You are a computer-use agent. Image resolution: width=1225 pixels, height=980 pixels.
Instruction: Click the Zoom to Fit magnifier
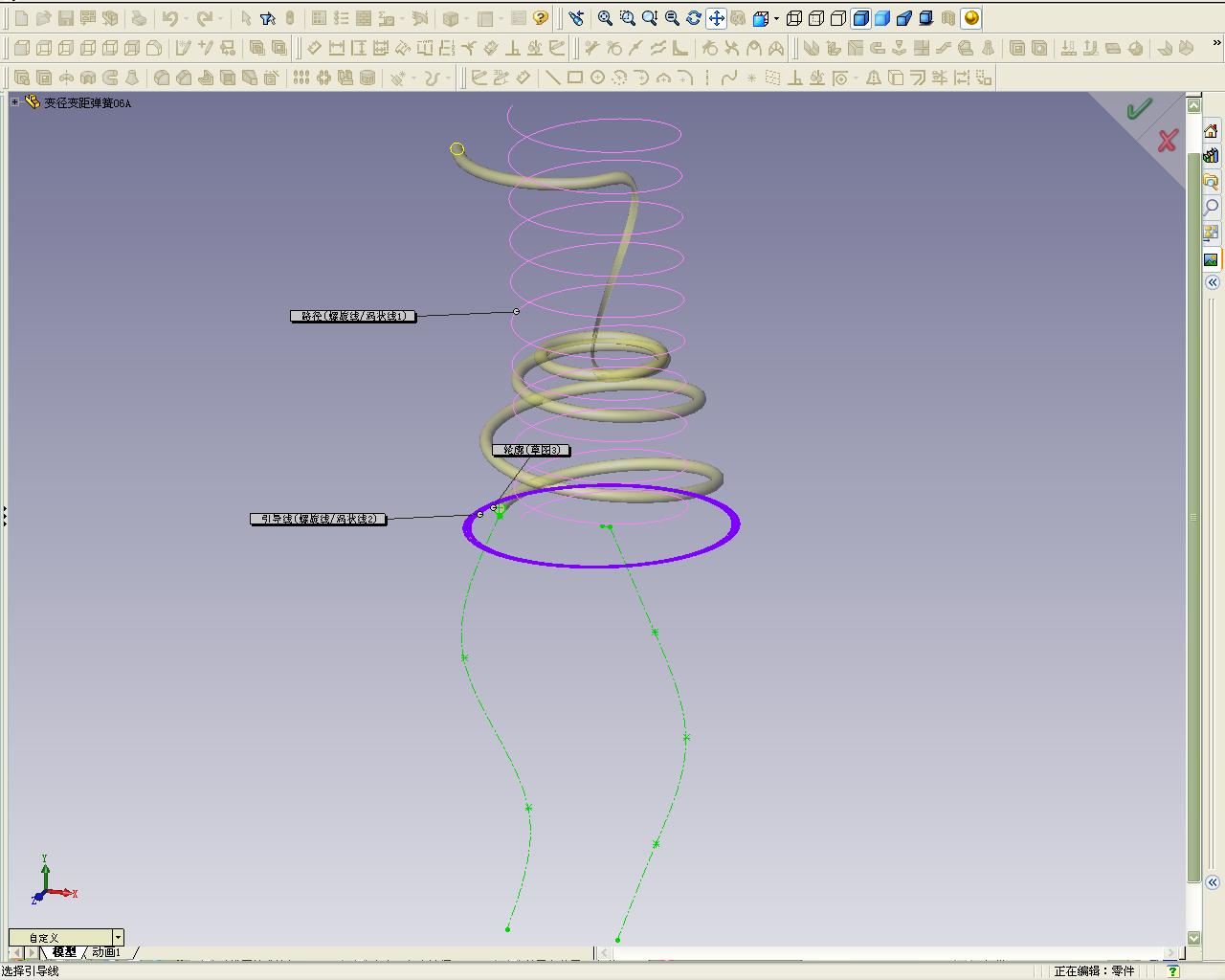pos(605,18)
